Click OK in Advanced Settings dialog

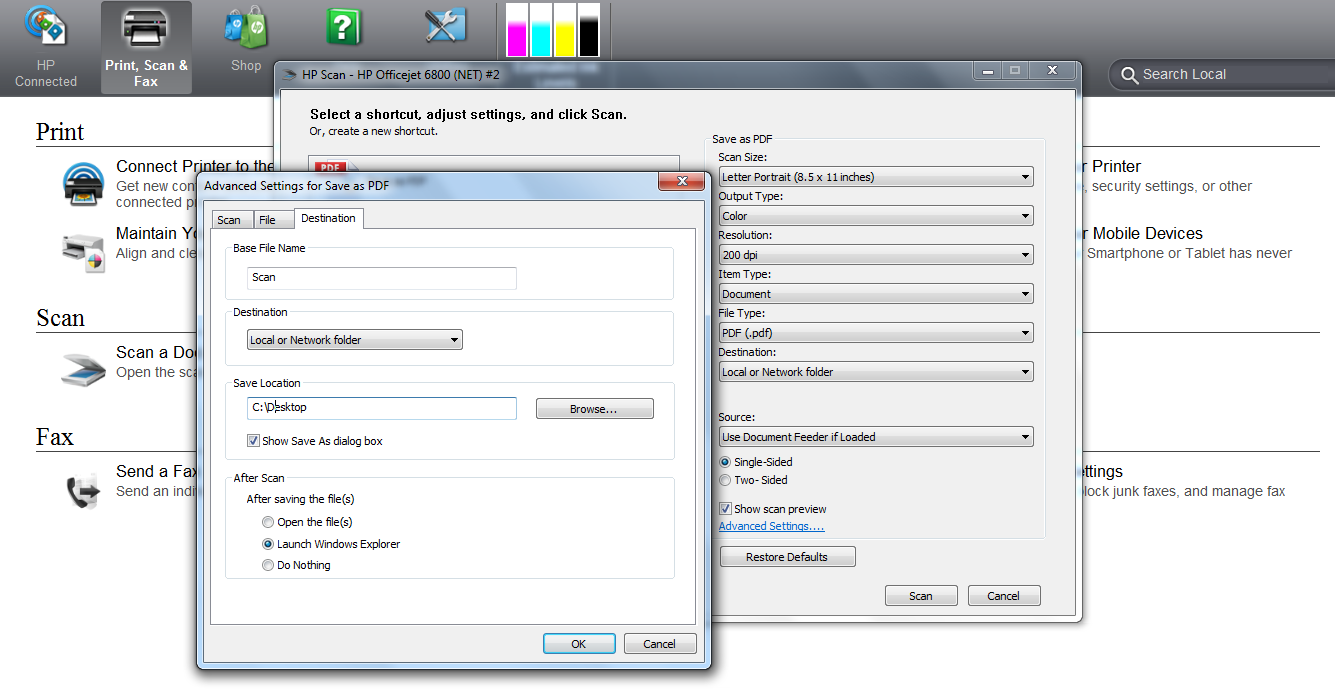(x=579, y=644)
